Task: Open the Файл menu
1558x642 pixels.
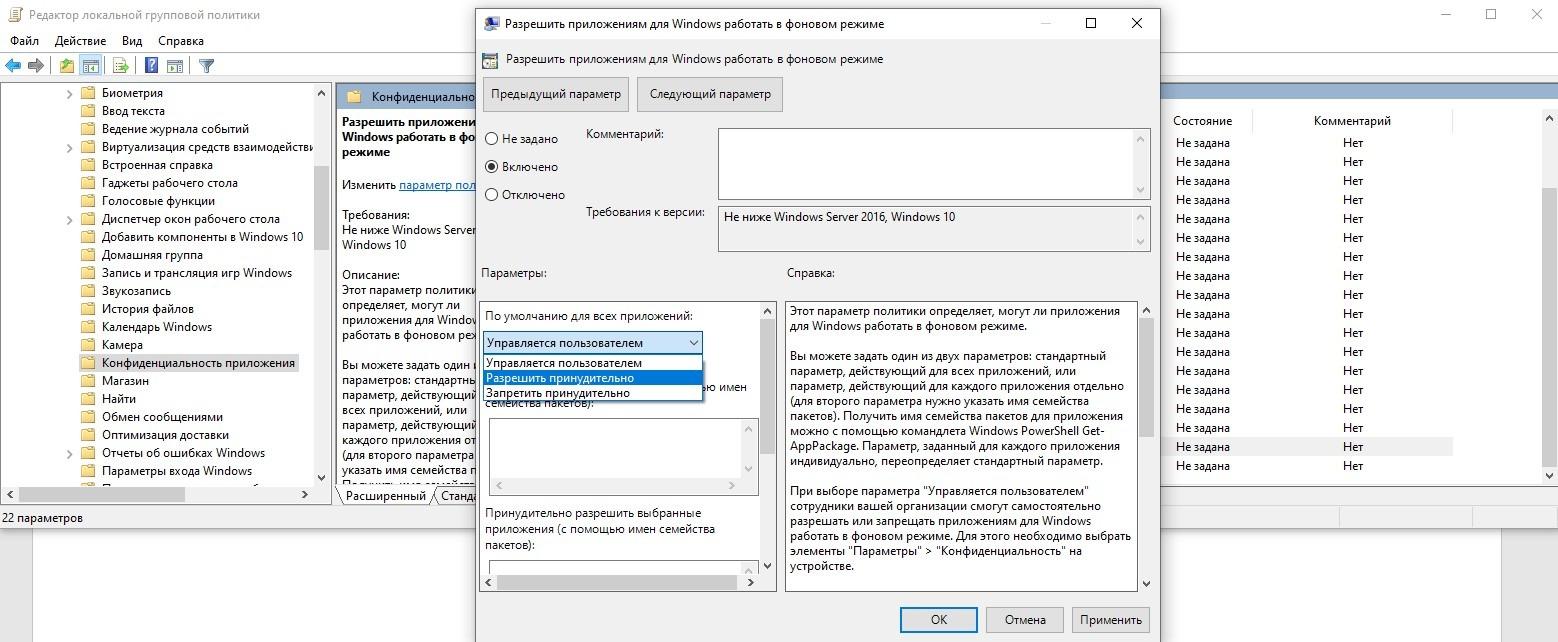Action: [24, 41]
